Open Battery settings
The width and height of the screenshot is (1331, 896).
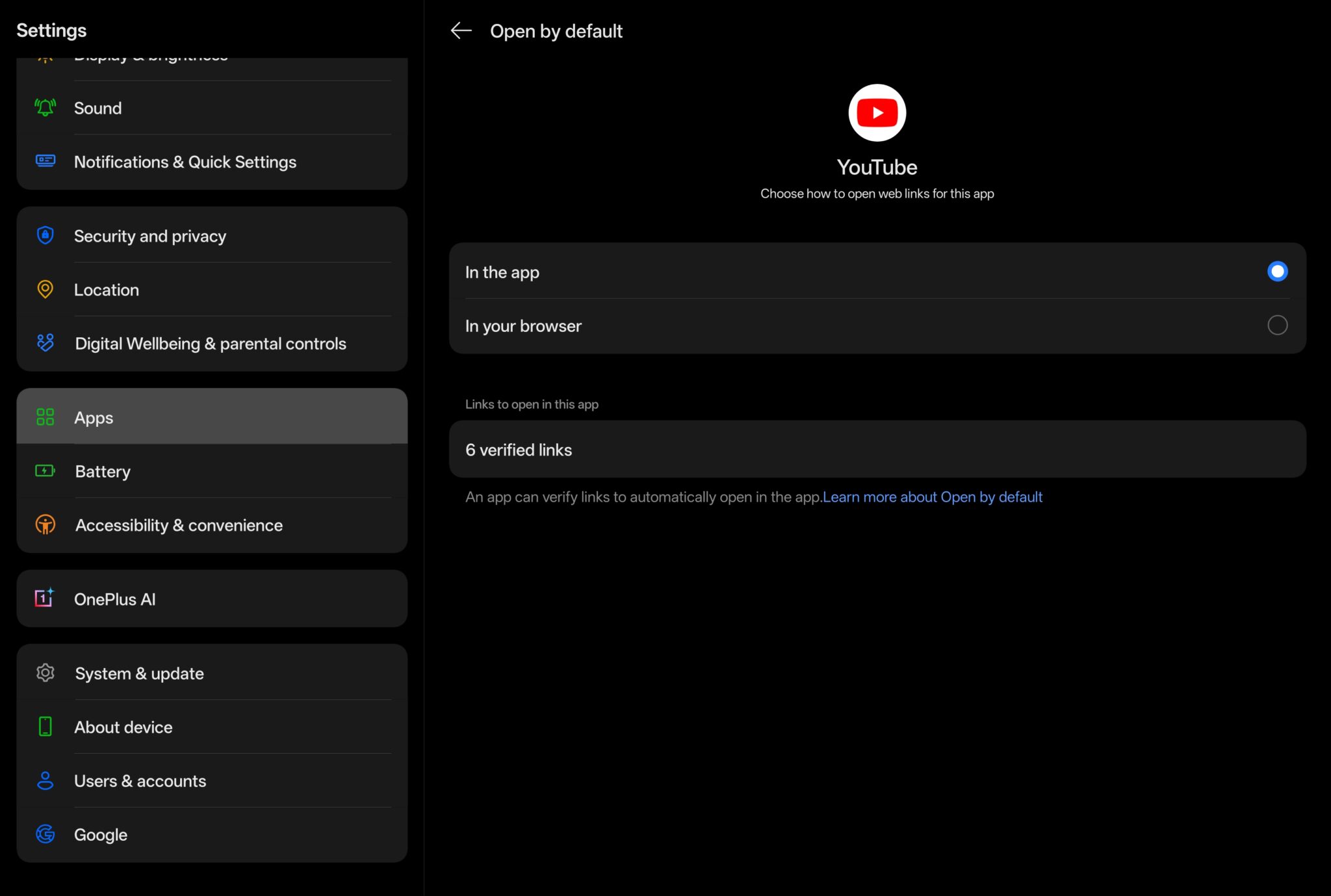[212, 471]
